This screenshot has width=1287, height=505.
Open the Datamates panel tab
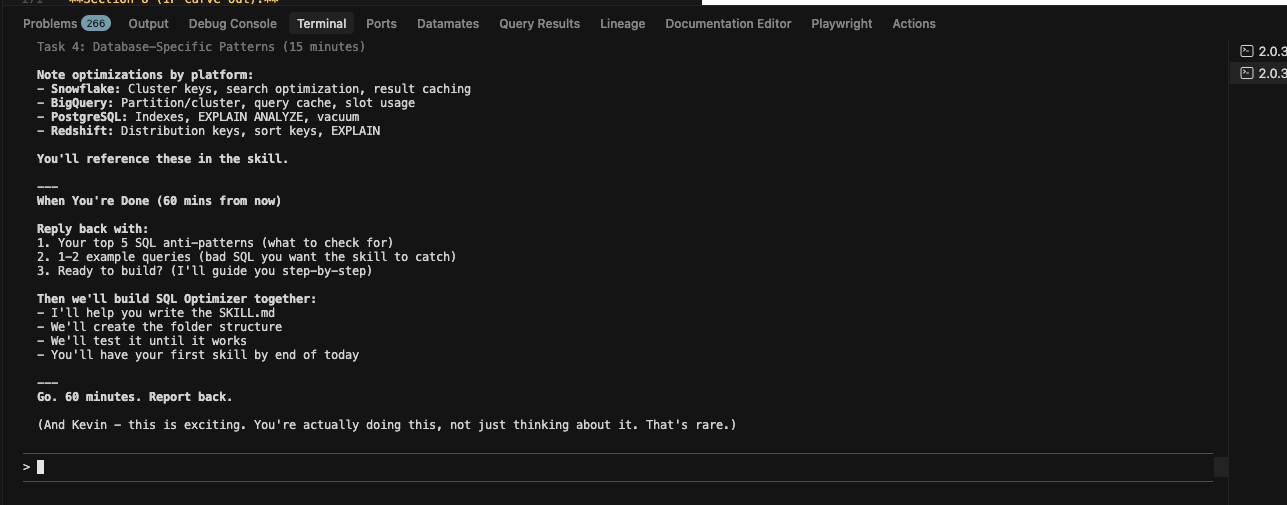448,23
